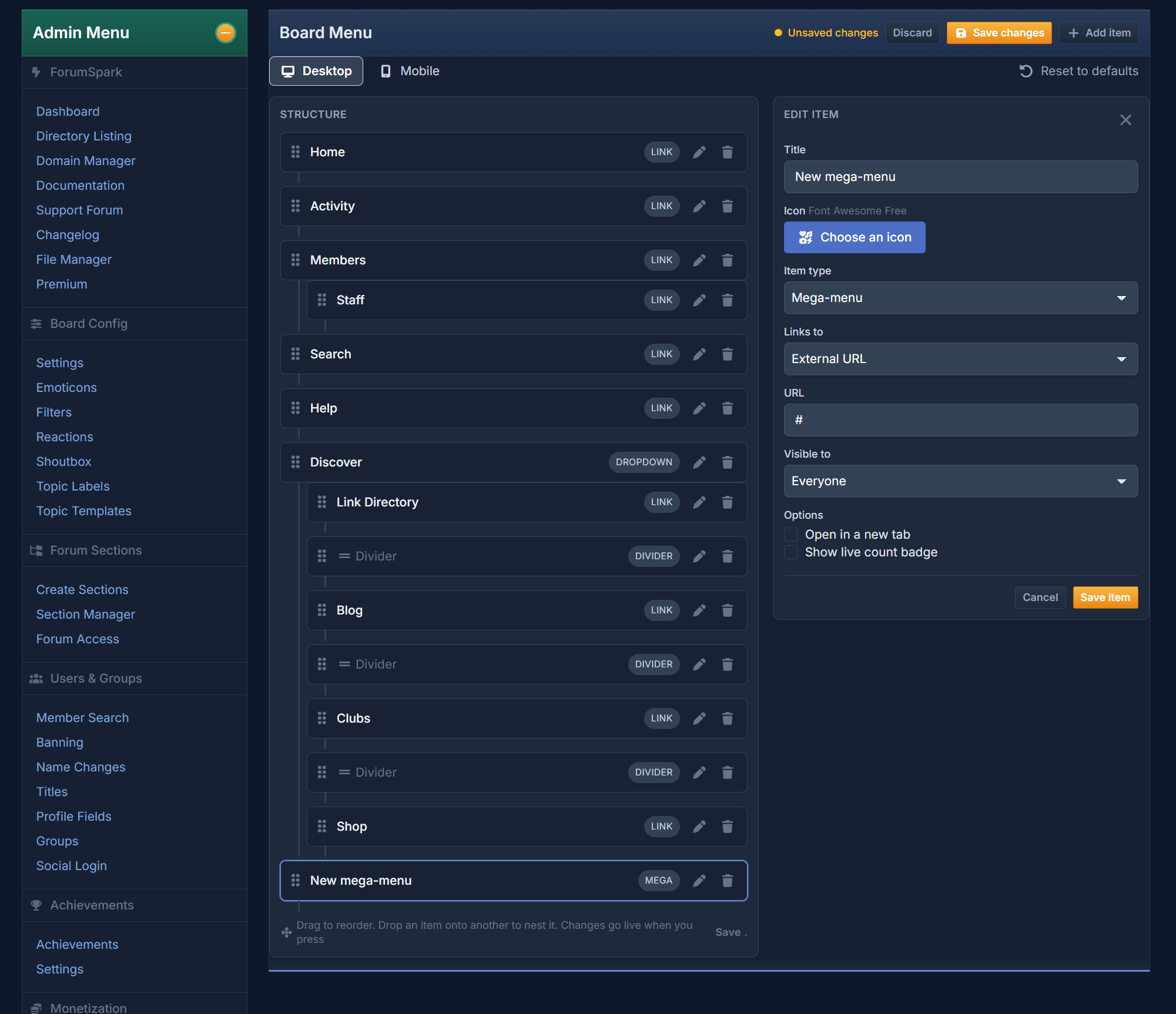Screen dimensions: 1176x1014
Task: Collapse the Users & Groups sidebar group
Action: 135,679
